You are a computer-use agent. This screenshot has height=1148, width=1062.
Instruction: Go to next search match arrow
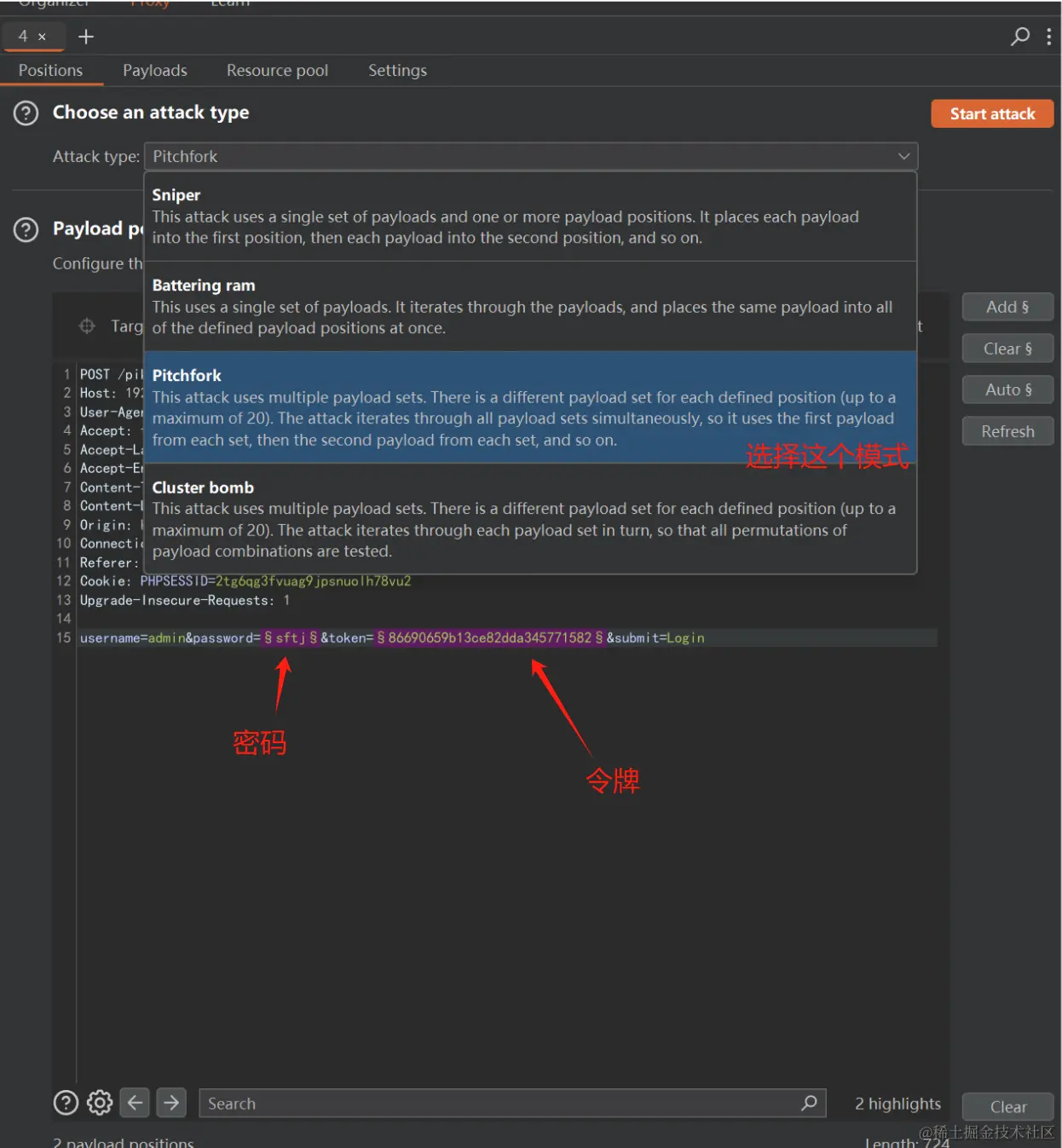pos(171,1103)
